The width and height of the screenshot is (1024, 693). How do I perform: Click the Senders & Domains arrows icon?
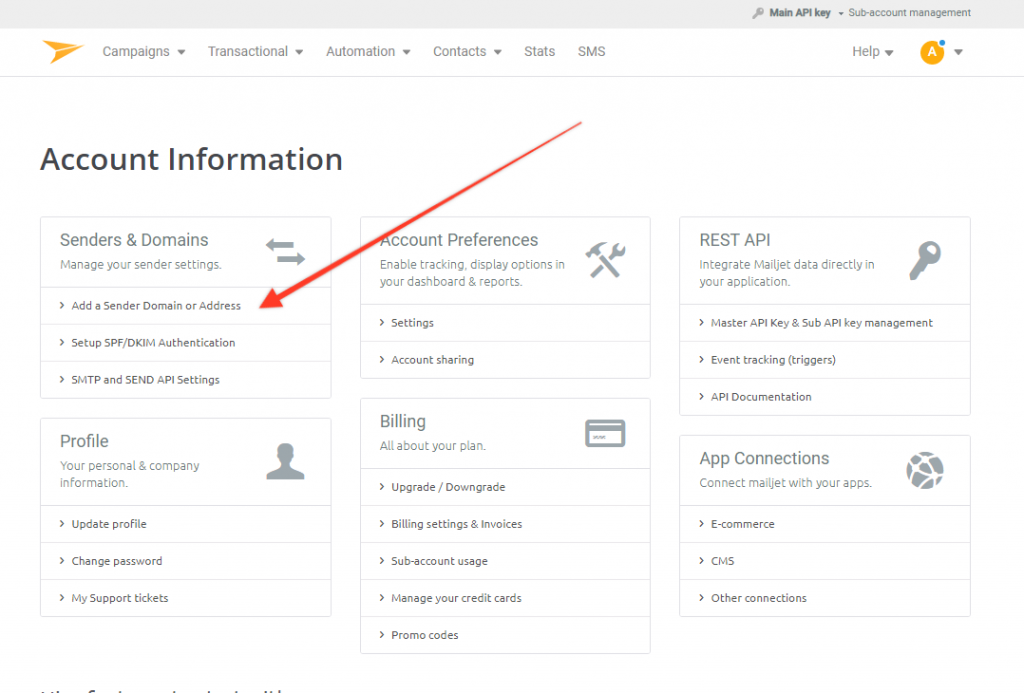[285, 253]
